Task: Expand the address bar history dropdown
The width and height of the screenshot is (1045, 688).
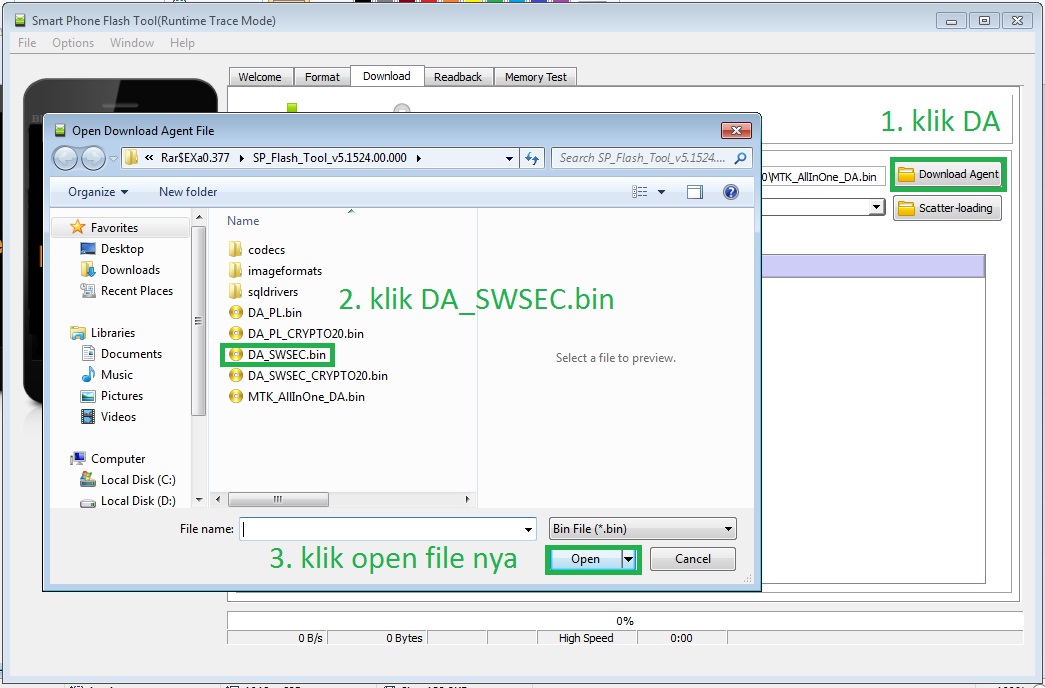Action: tap(509, 159)
